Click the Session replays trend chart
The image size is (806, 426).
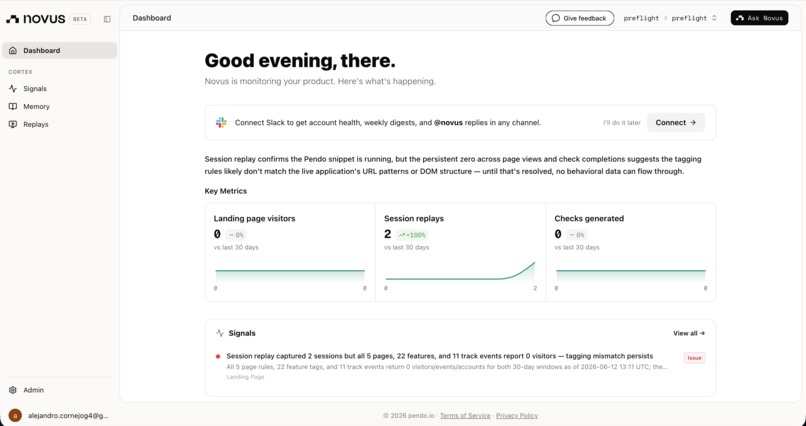461,272
